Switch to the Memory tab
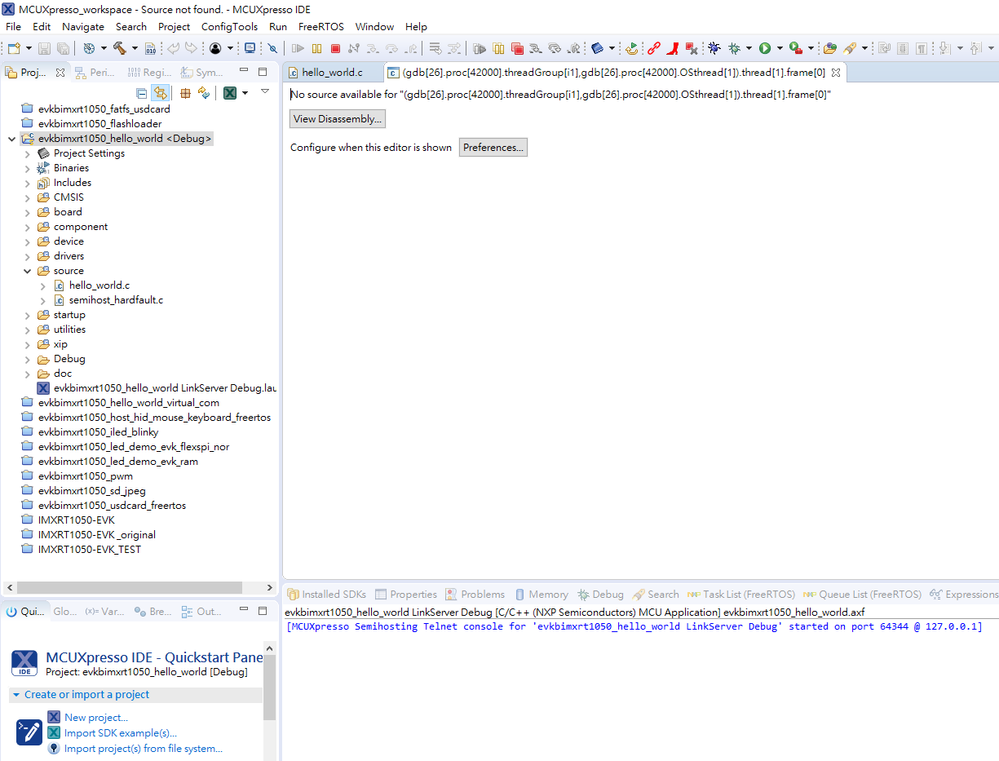 click(542, 594)
